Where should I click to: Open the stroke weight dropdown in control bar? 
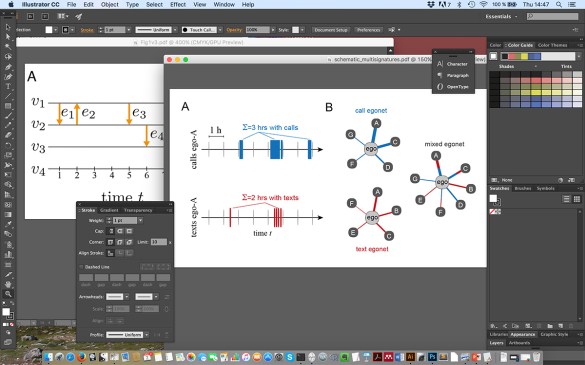pyautogui.click(x=129, y=30)
